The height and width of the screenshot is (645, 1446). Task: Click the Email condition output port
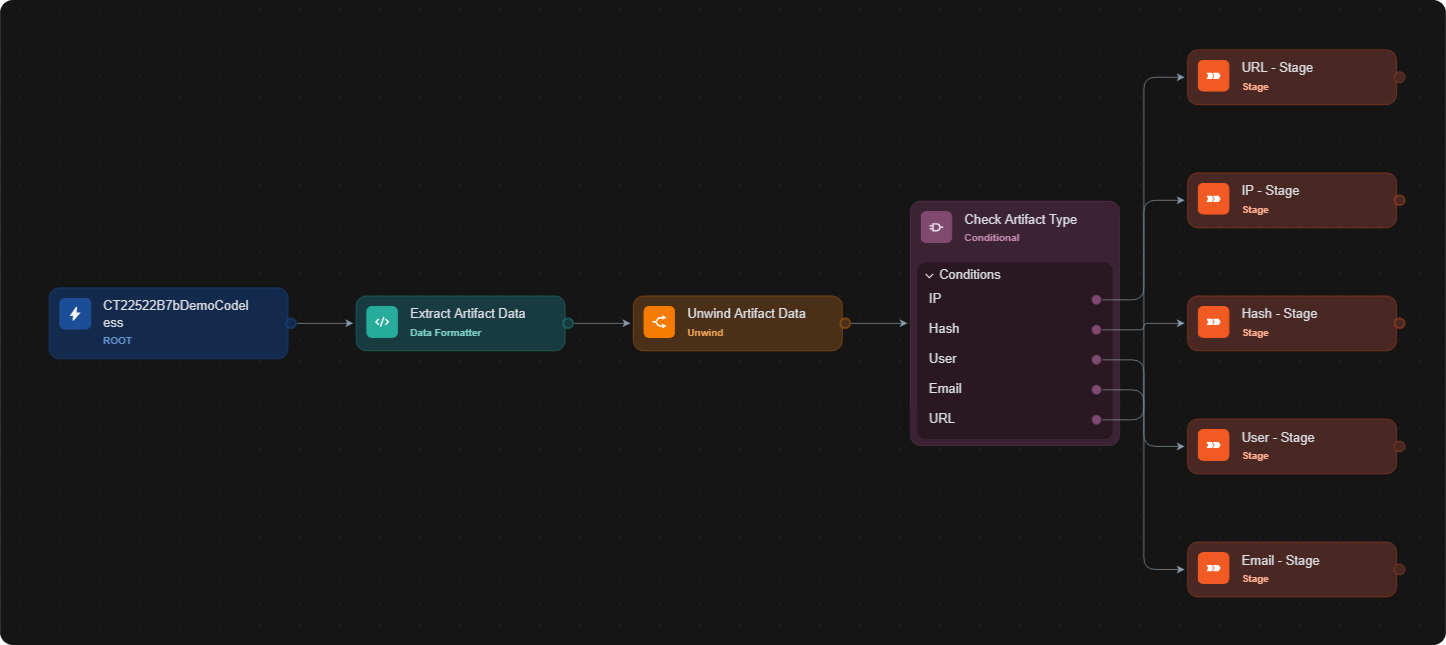[1096, 389]
